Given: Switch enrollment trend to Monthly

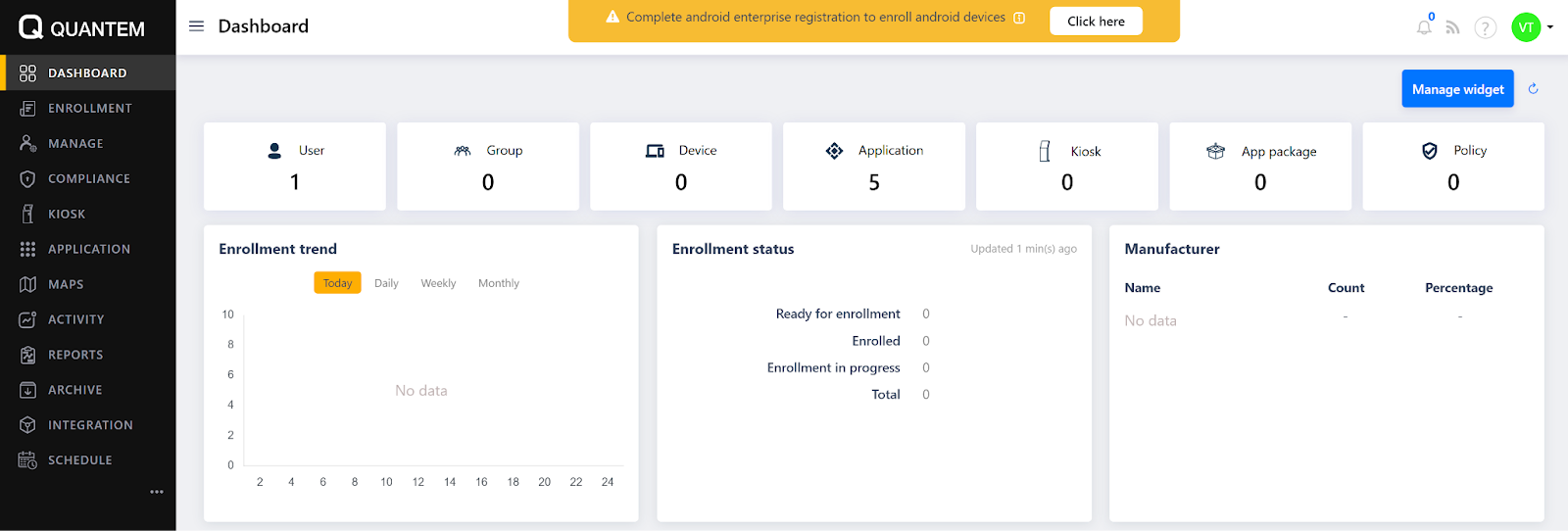Looking at the screenshot, I should [x=498, y=283].
